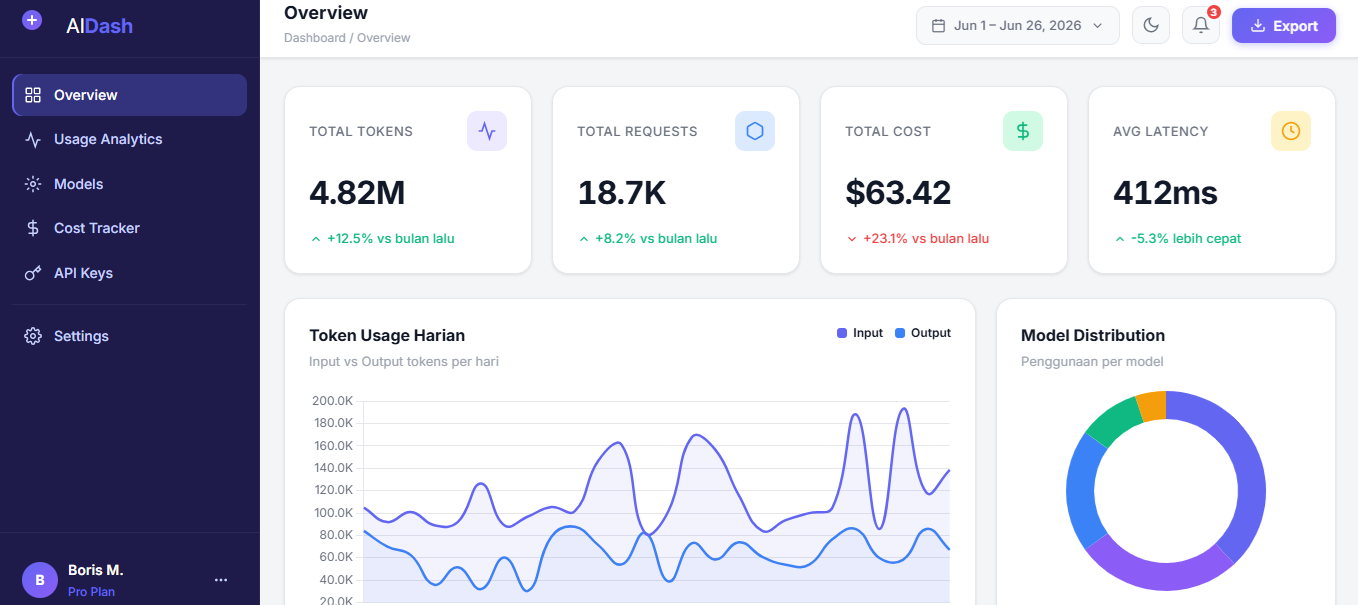Image resolution: width=1358 pixels, height=605 pixels.
Task: Click the date range chevron arrow
Action: [x=1098, y=26]
